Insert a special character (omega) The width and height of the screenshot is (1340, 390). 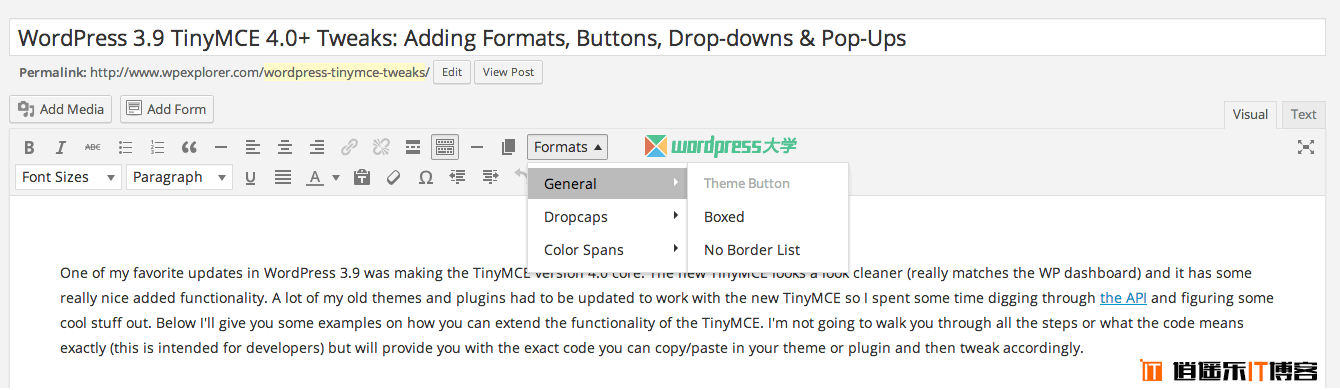[x=426, y=177]
